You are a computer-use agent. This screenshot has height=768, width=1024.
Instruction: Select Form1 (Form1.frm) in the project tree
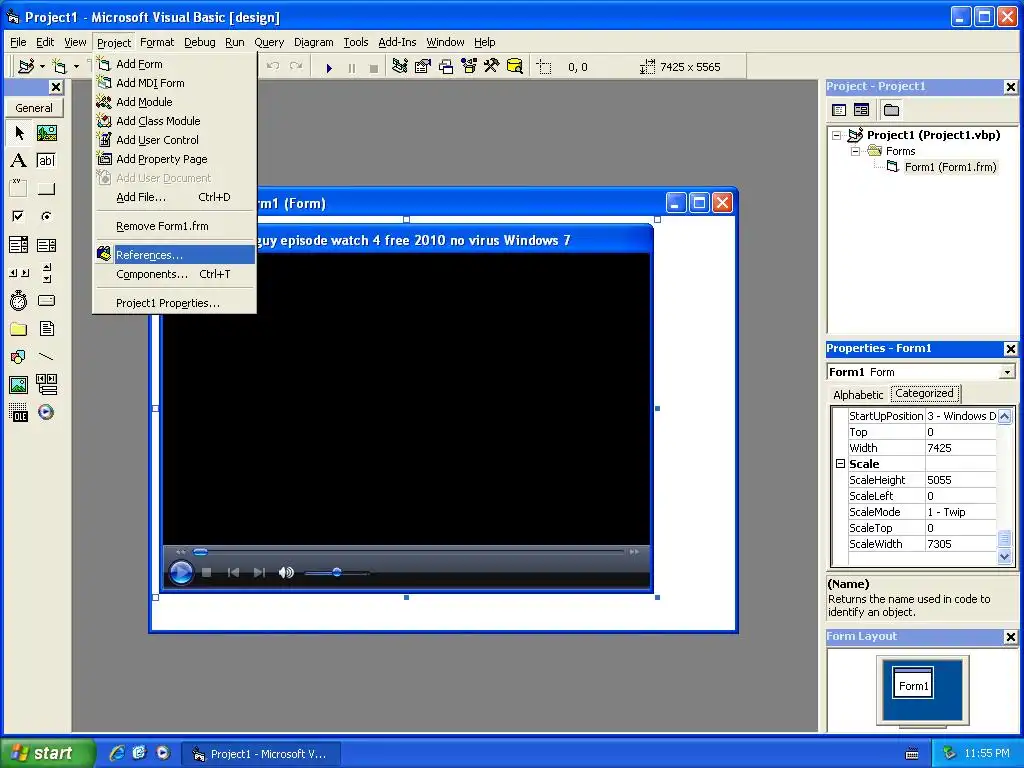pyautogui.click(x=950, y=167)
